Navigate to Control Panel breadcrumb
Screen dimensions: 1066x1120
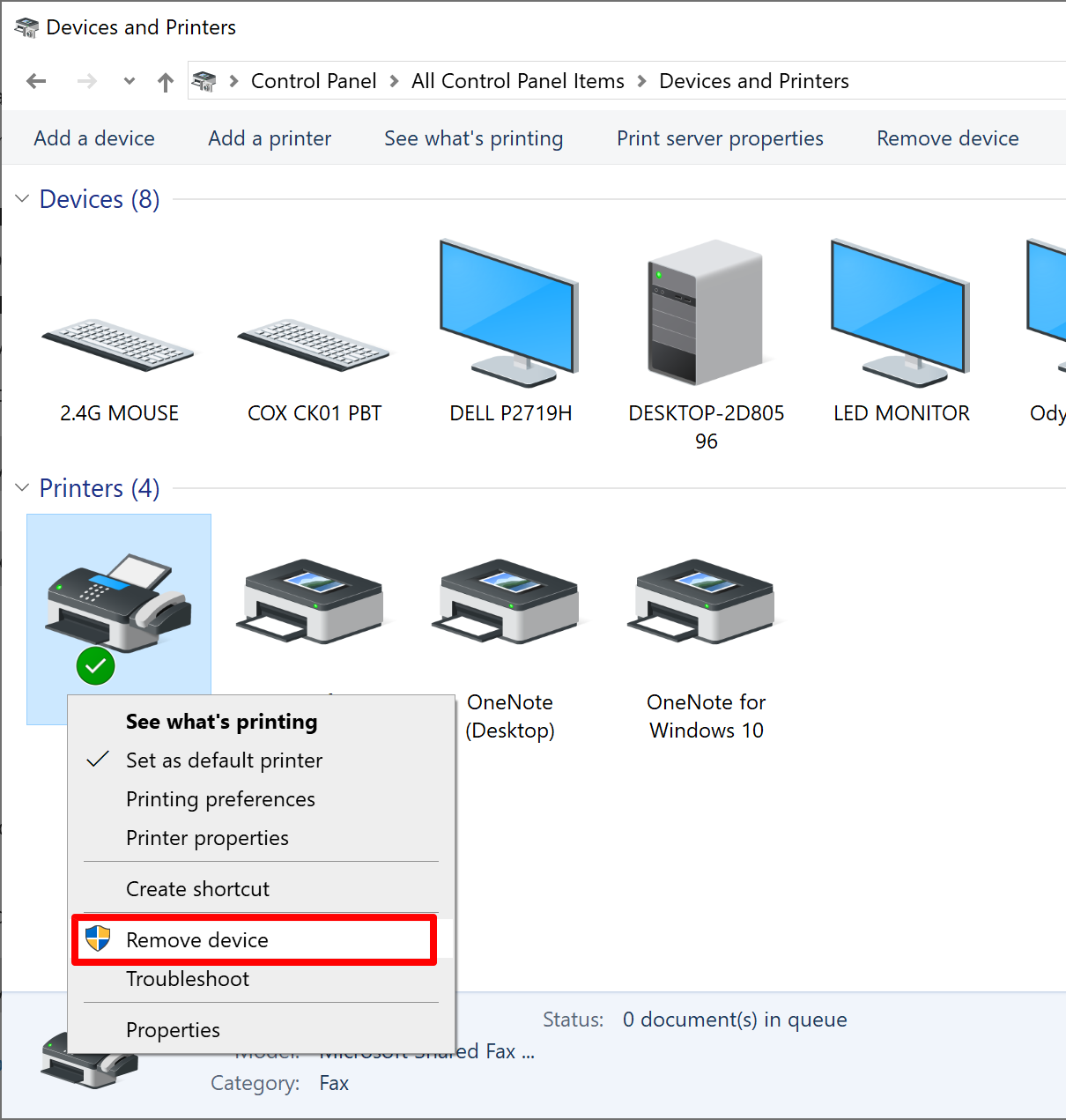[x=314, y=81]
